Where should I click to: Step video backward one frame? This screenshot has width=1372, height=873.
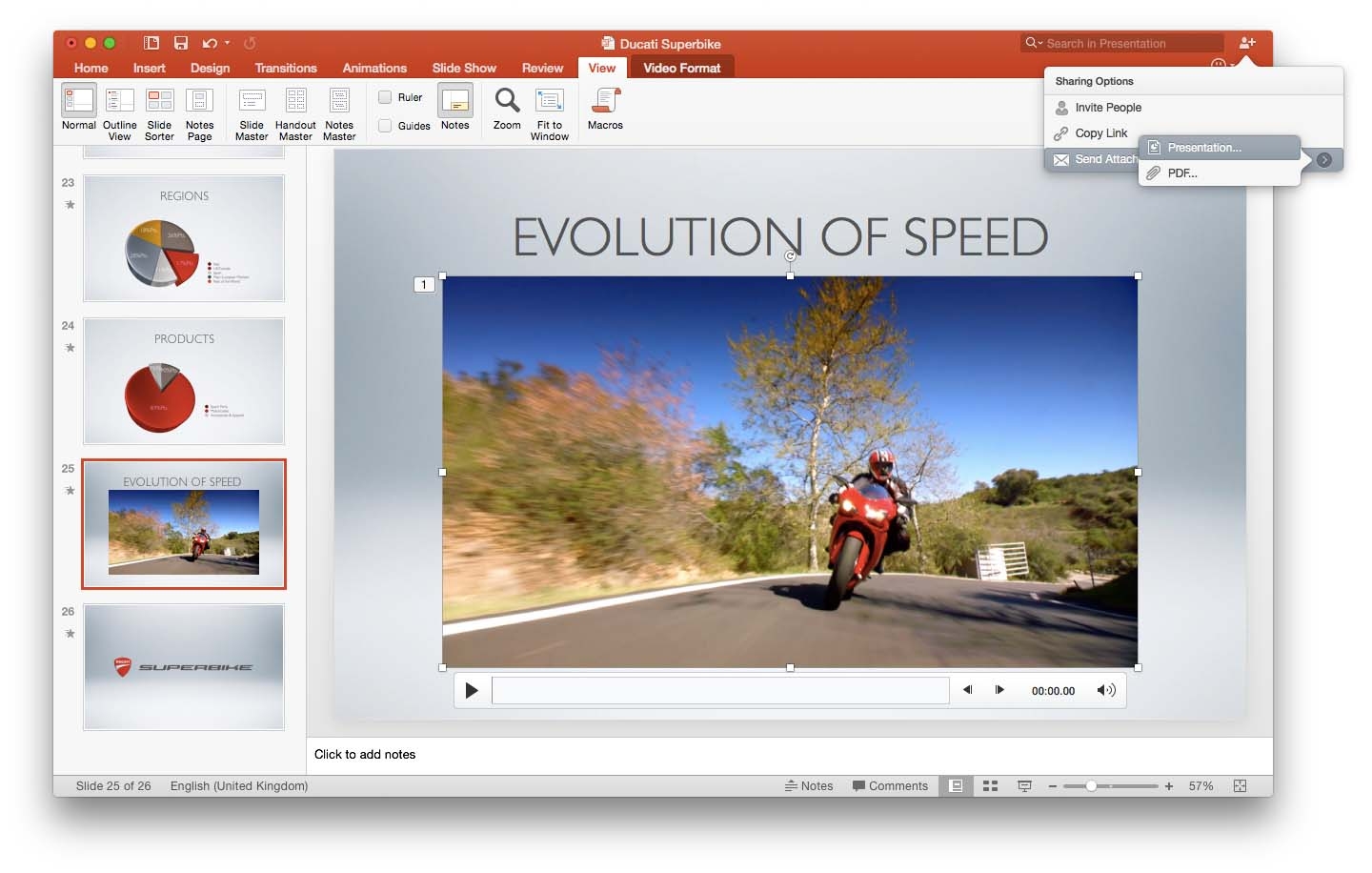(967, 690)
